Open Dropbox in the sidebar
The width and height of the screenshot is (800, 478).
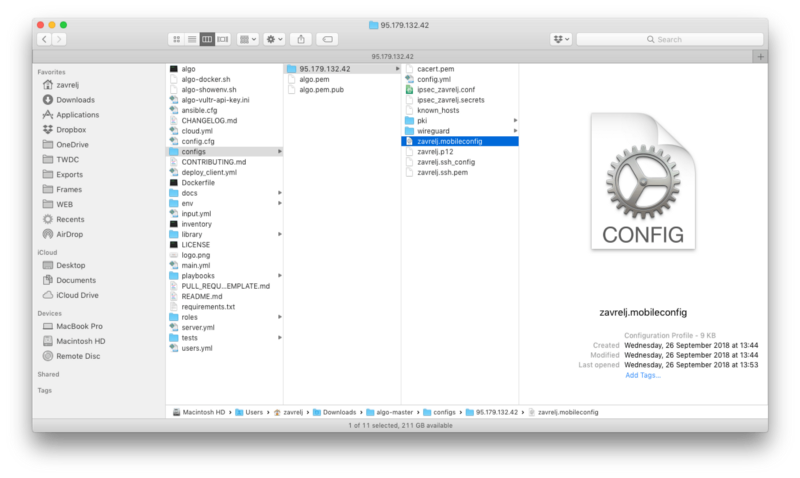tap(71, 130)
